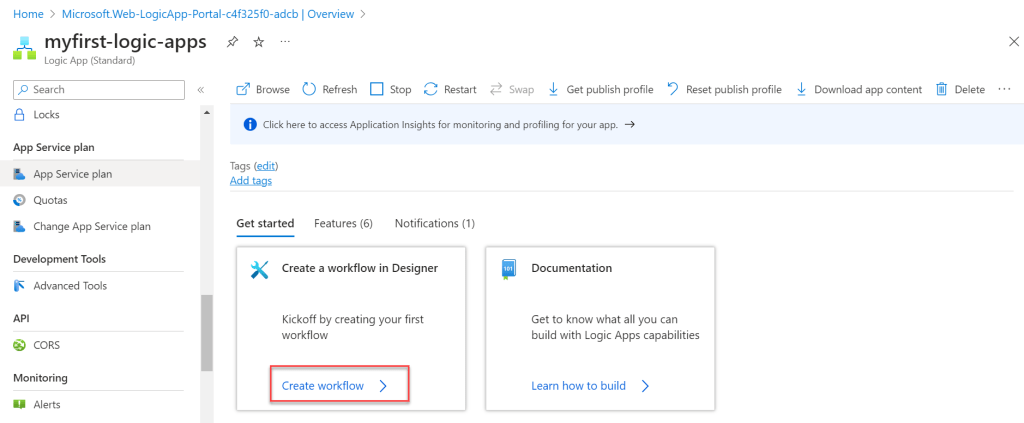Viewport: 1024px width, 423px height.
Task: Click the Locks padlock icon
Action: [20, 115]
